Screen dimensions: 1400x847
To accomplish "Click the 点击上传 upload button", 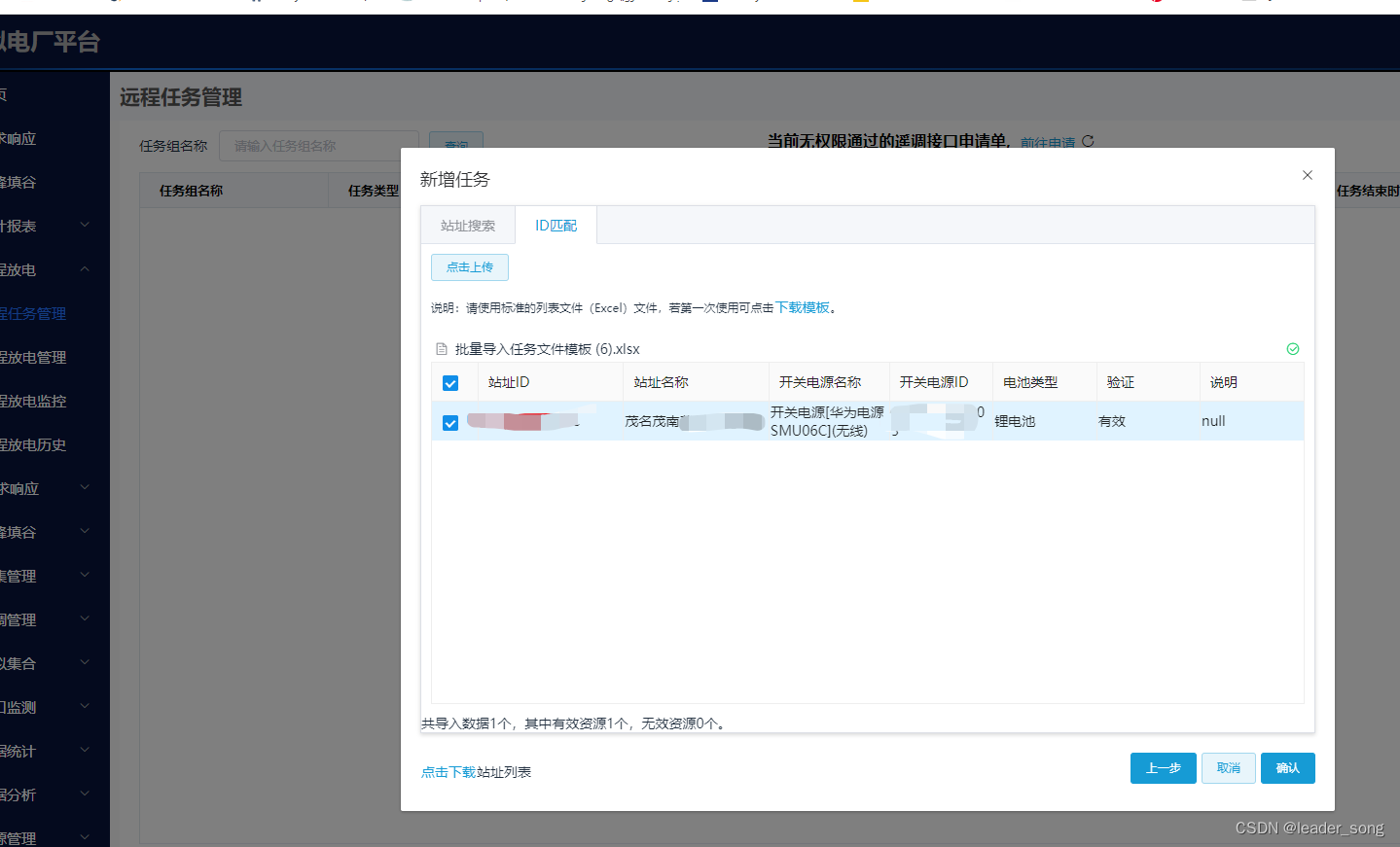I will (470, 267).
